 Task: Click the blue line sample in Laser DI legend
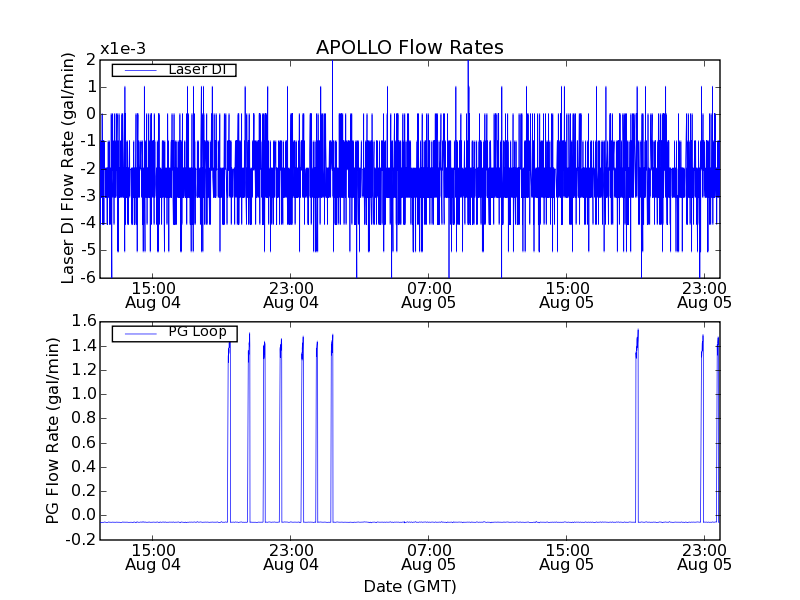coord(140,70)
